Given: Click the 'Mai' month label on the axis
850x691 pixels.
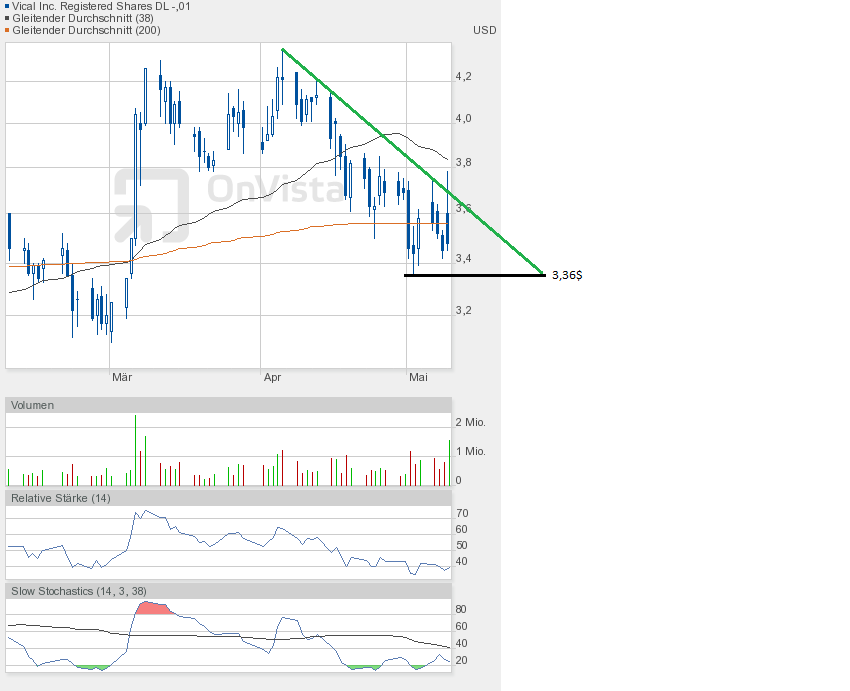Looking at the screenshot, I should [x=418, y=377].
